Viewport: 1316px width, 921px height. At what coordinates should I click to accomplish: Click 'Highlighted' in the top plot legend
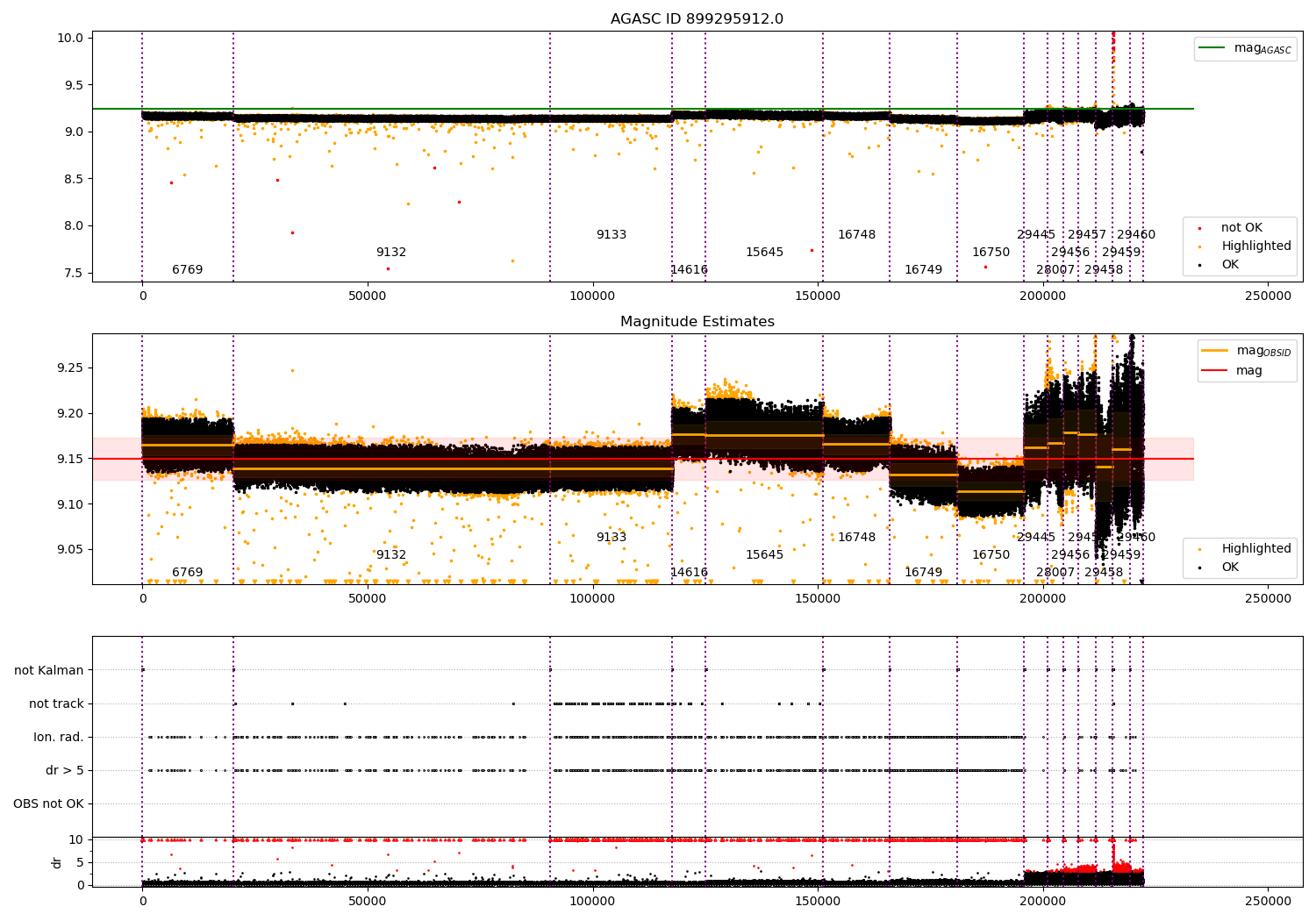coord(1256,246)
